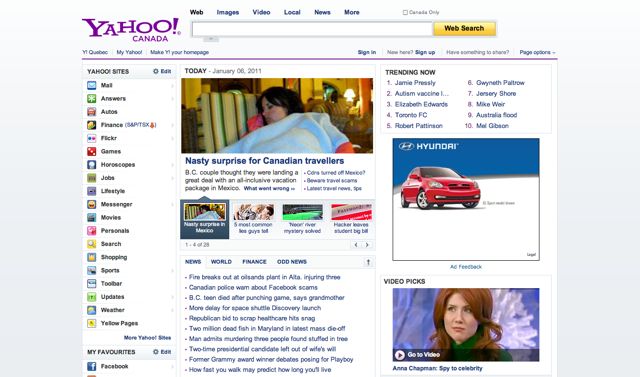The height and width of the screenshot is (377, 640).
Task: Open the Search magnifier icon in sidebar
Action: [91, 244]
